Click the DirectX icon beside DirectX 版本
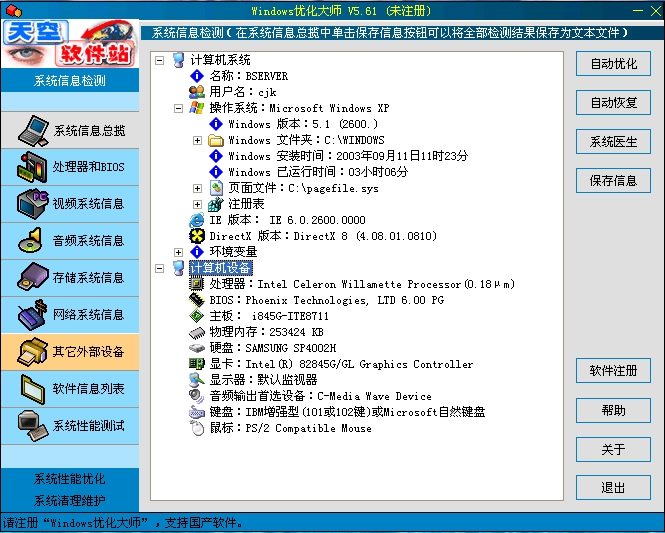Image resolution: width=665 pixels, height=533 pixels. (197, 236)
